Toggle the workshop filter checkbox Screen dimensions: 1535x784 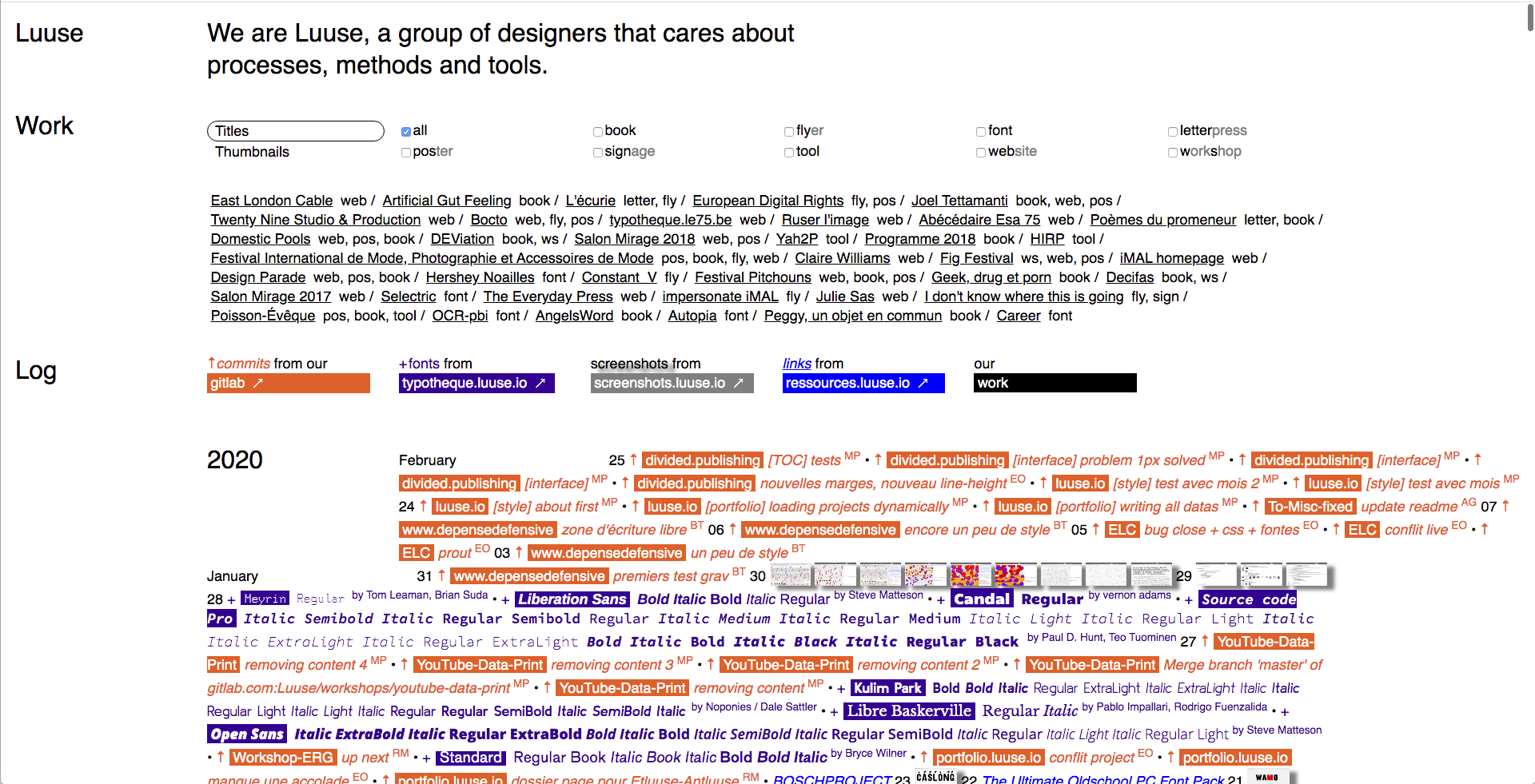1173,153
